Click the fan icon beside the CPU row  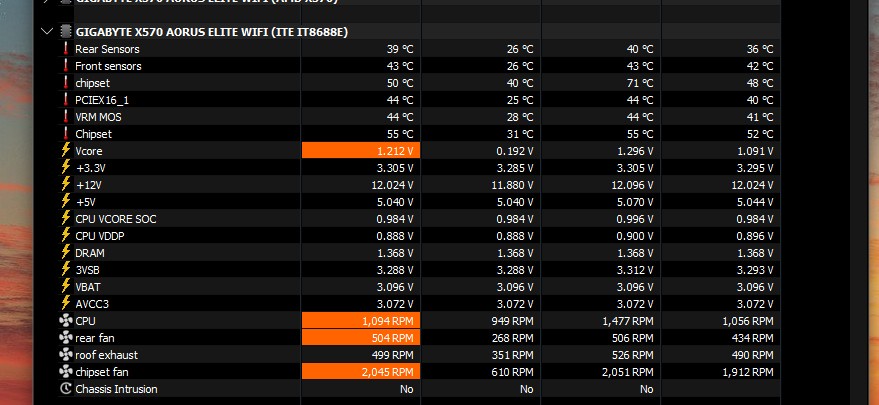click(x=66, y=321)
